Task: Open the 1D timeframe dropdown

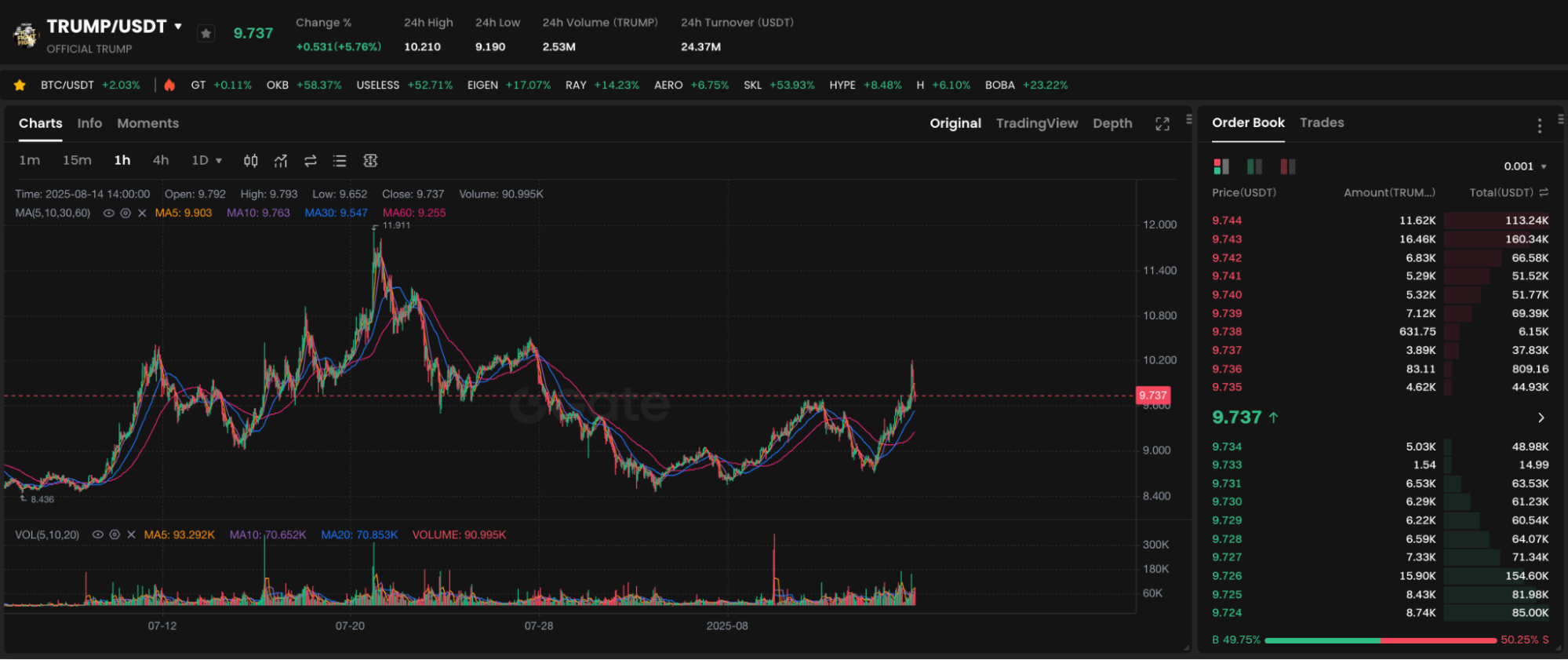Action: click(206, 160)
